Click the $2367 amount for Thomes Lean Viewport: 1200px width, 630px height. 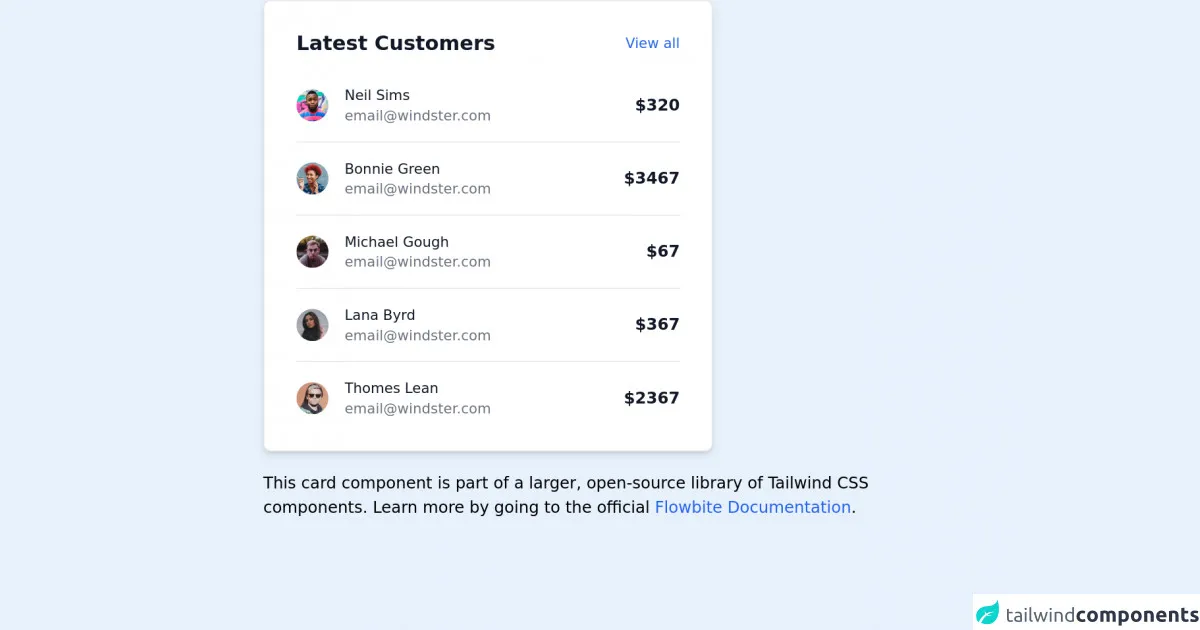tap(651, 398)
